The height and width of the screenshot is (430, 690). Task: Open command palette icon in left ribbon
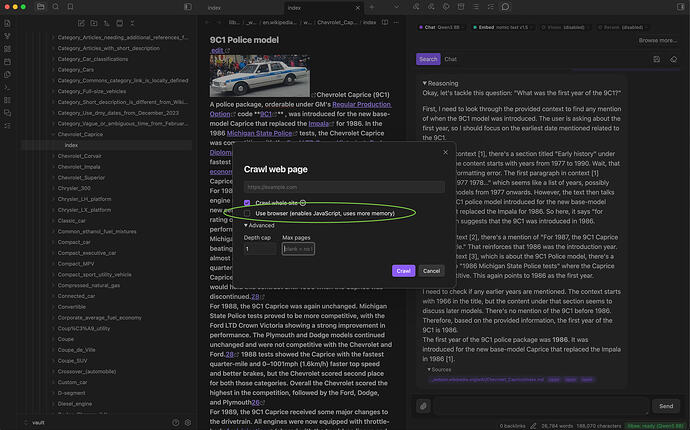pyautogui.click(x=7, y=87)
